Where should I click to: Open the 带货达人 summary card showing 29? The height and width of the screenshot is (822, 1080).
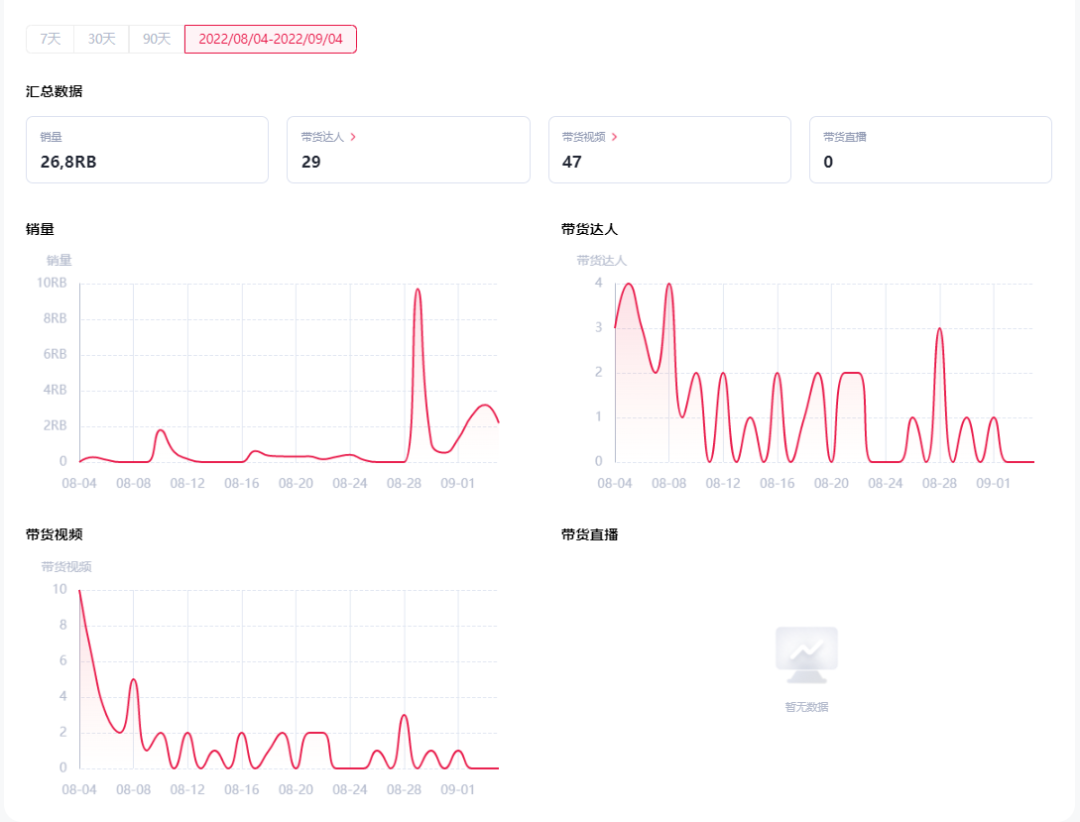(408, 150)
